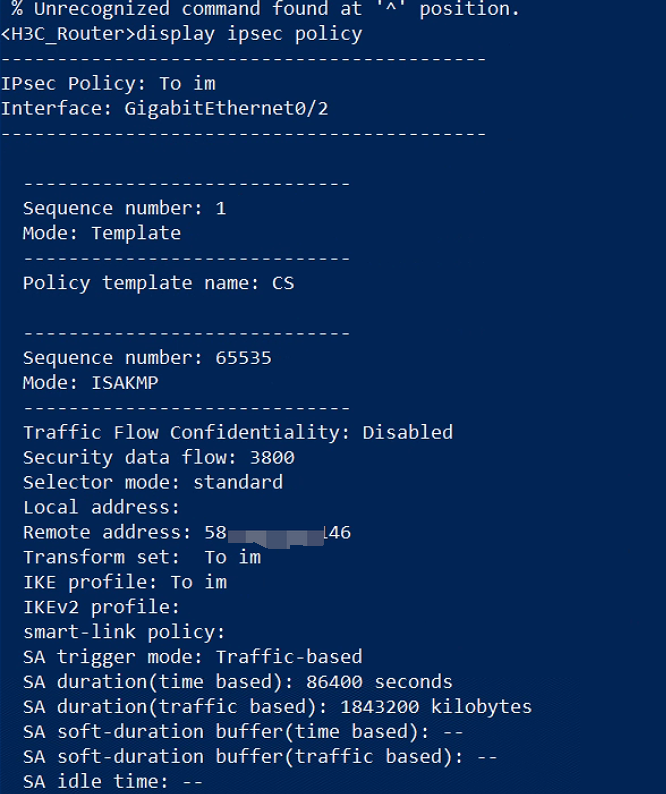Viewport: 666px width, 794px height.
Task: Click the 'Interface: GigabitEthernet0/2' line
Action: (x=165, y=109)
